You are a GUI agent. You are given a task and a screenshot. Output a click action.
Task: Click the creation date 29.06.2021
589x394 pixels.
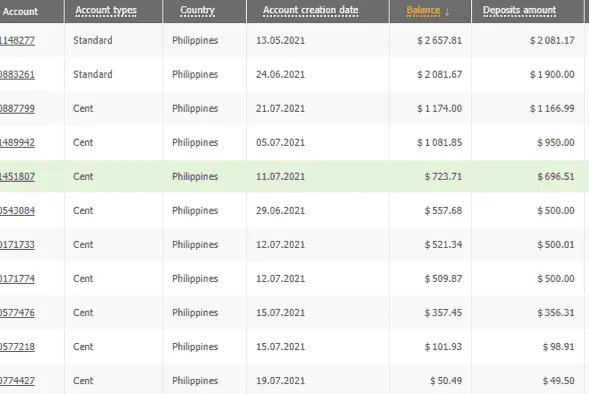click(280, 211)
